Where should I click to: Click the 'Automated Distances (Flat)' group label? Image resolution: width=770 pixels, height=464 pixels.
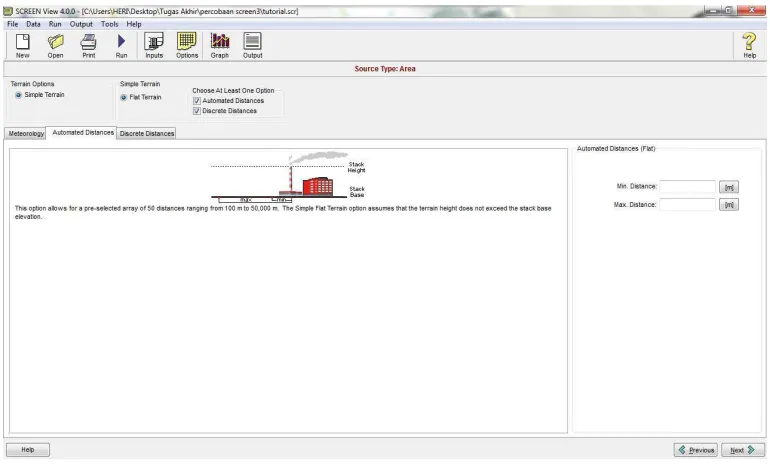coord(616,148)
